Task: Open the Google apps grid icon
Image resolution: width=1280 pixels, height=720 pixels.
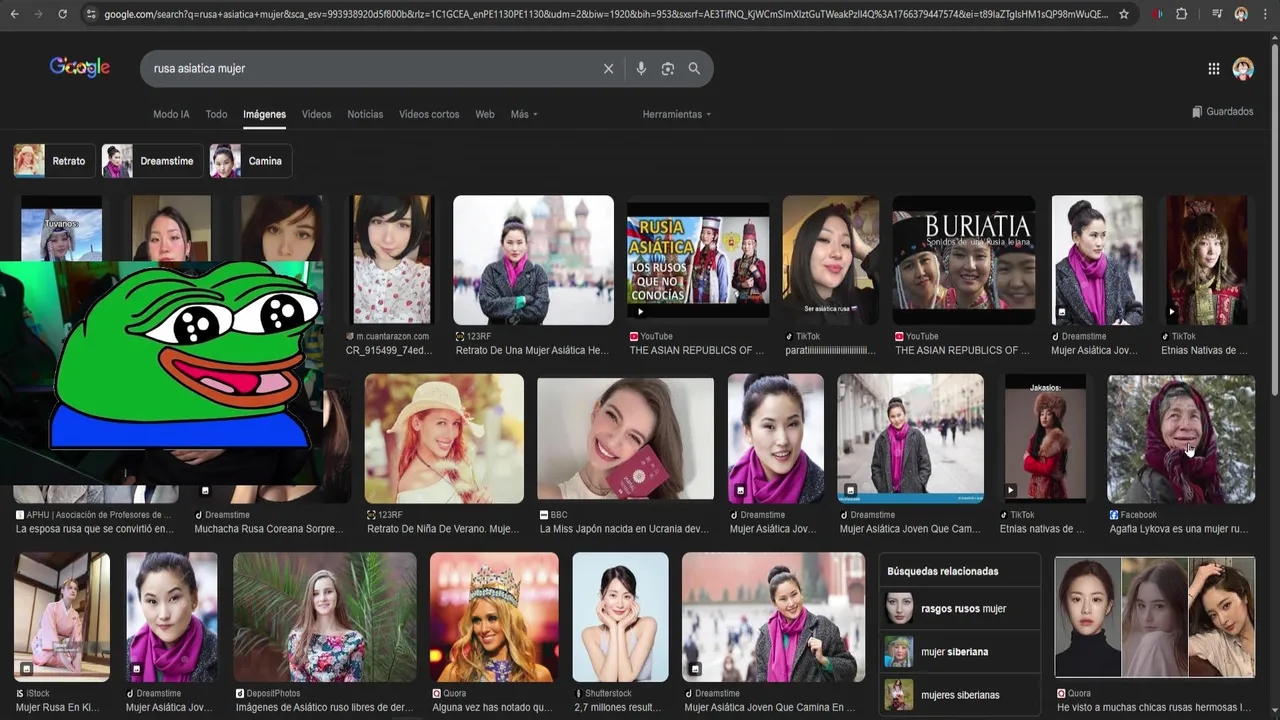Action: (1213, 69)
